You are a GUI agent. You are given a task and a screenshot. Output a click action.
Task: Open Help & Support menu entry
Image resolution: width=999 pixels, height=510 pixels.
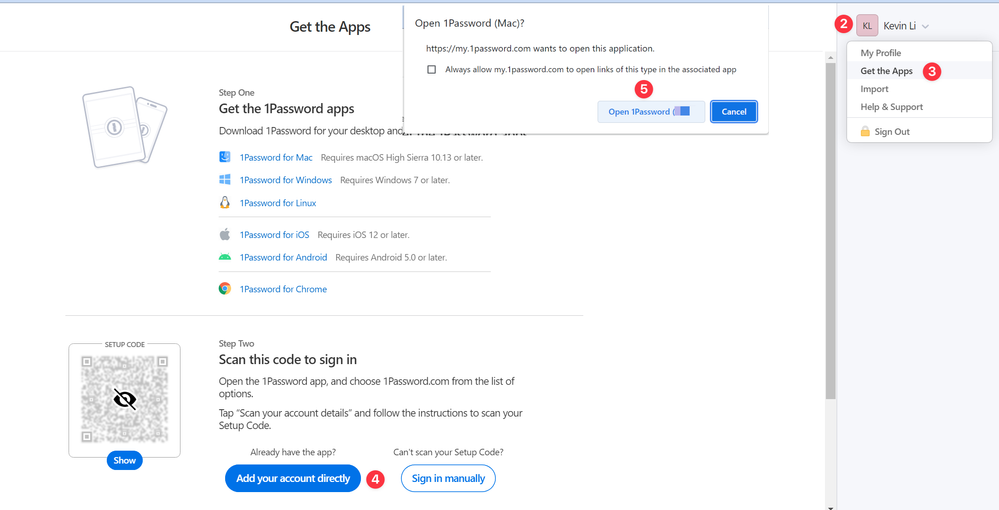tap(891, 107)
